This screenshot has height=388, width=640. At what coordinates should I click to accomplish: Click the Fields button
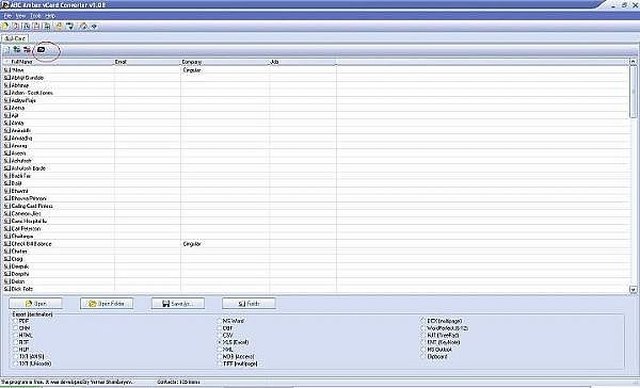pyautogui.click(x=249, y=304)
